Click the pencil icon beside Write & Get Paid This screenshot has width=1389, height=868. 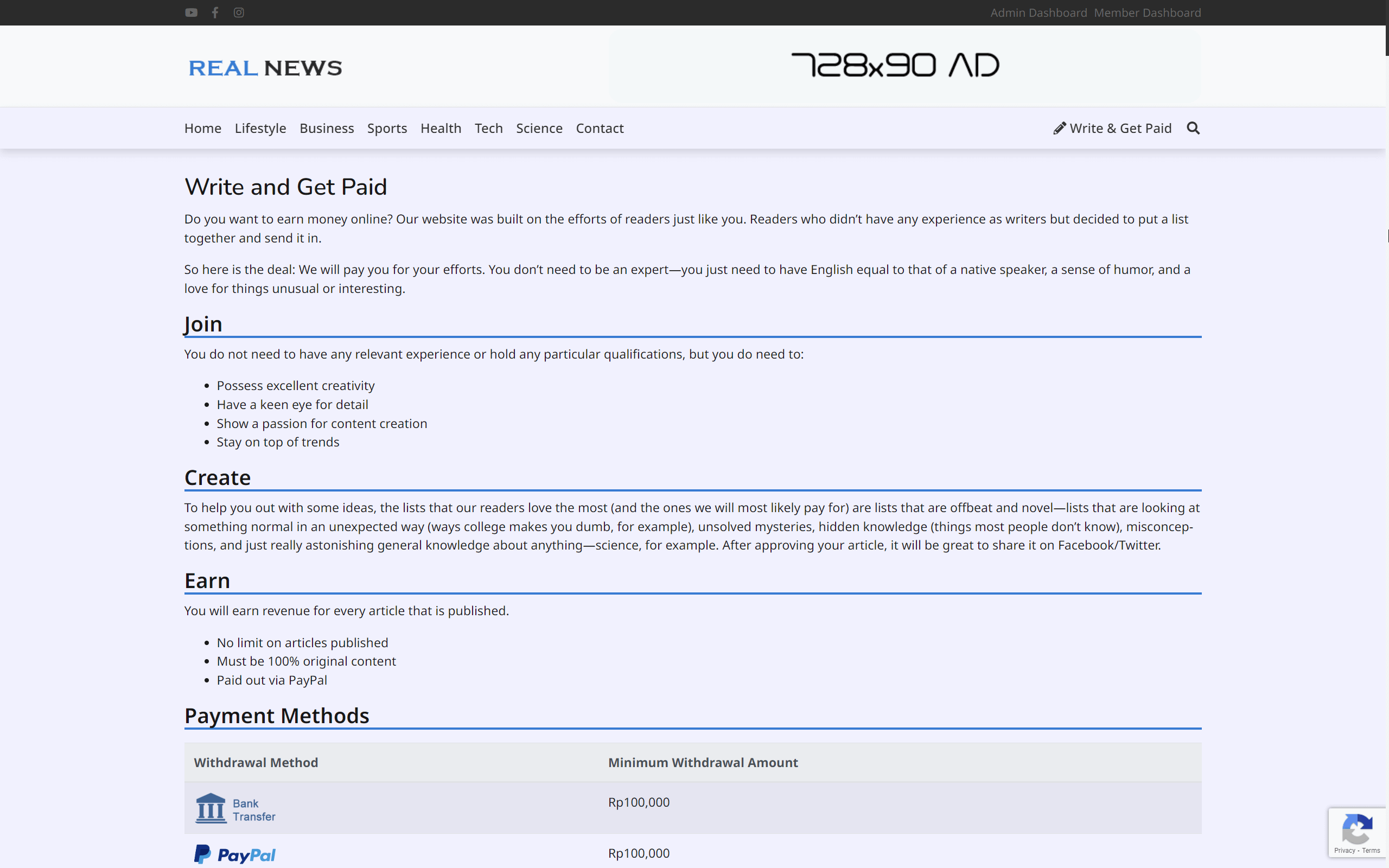tap(1059, 128)
